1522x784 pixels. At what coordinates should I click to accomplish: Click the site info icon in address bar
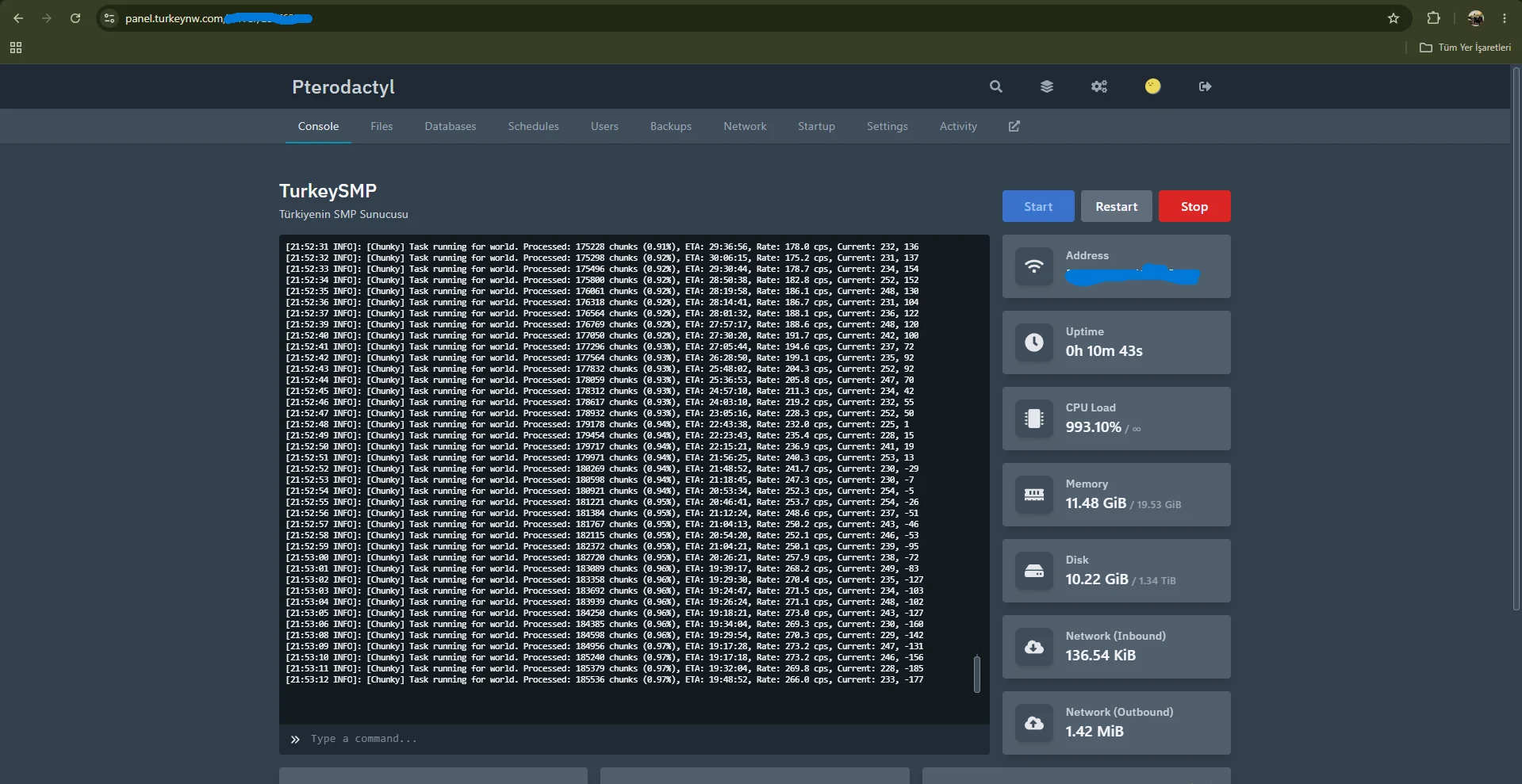click(109, 18)
